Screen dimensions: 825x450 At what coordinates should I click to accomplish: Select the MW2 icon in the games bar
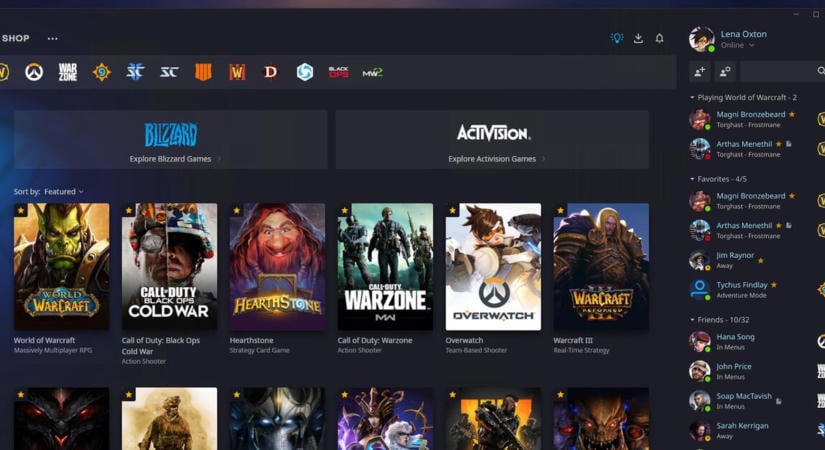pos(373,73)
